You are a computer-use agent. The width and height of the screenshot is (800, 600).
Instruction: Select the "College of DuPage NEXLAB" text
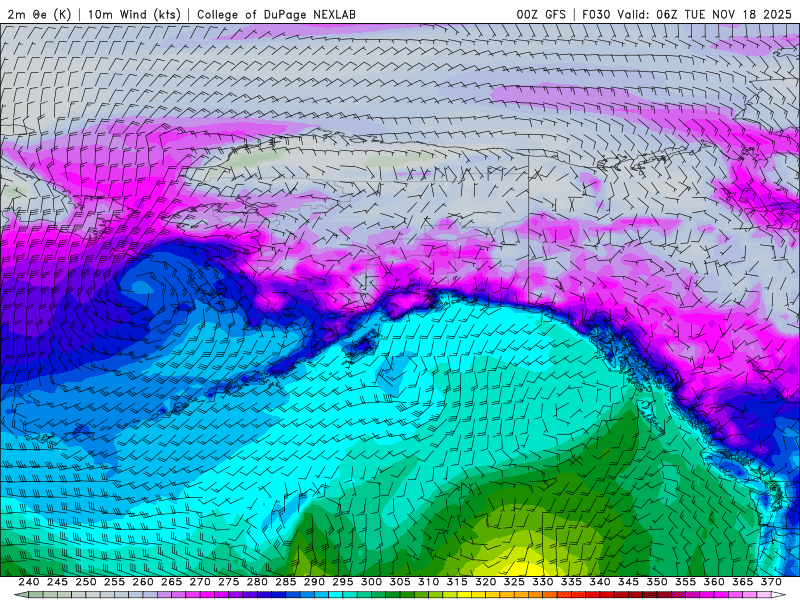276,14
